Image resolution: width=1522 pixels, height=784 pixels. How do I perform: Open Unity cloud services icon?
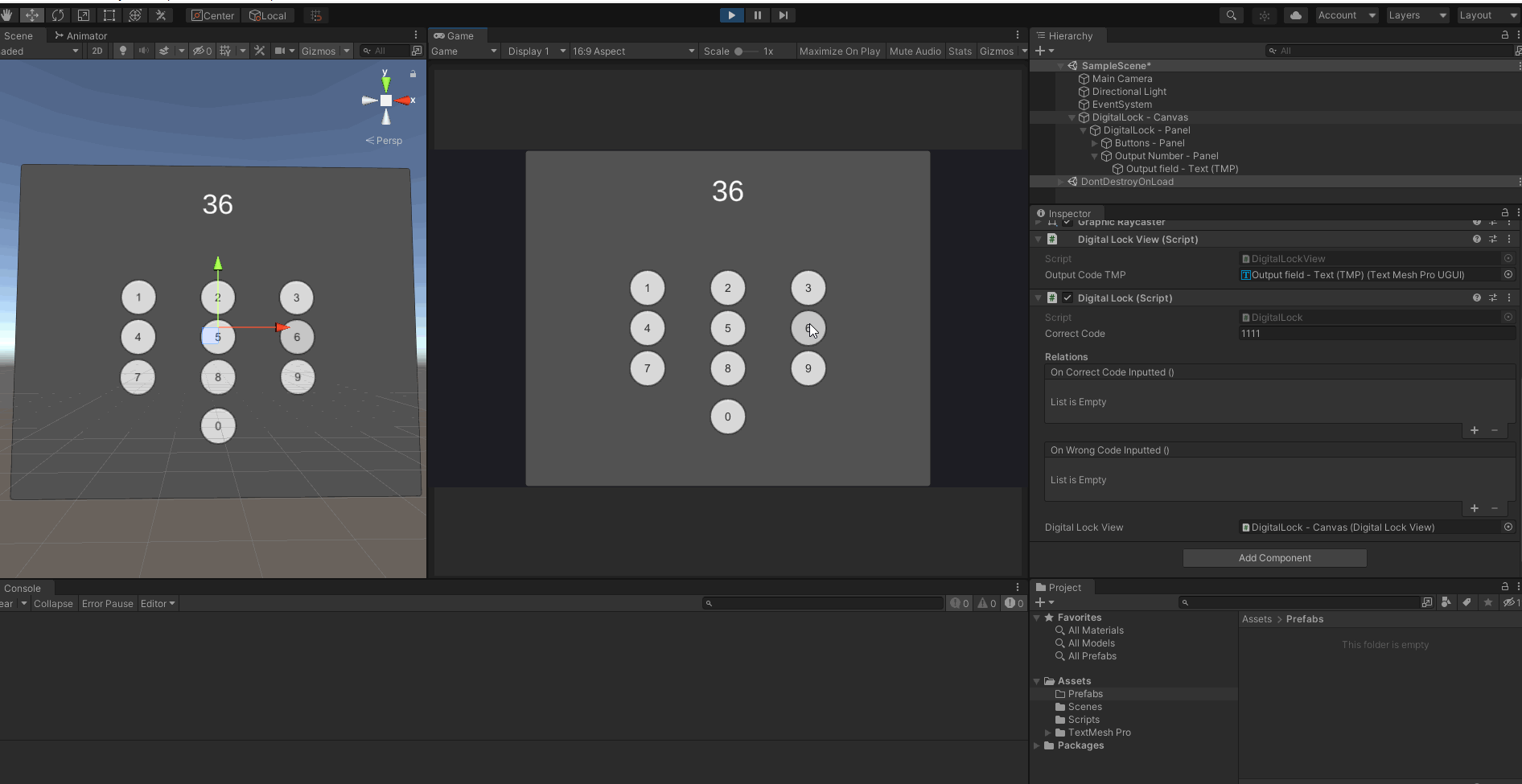pyautogui.click(x=1295, y=15)
